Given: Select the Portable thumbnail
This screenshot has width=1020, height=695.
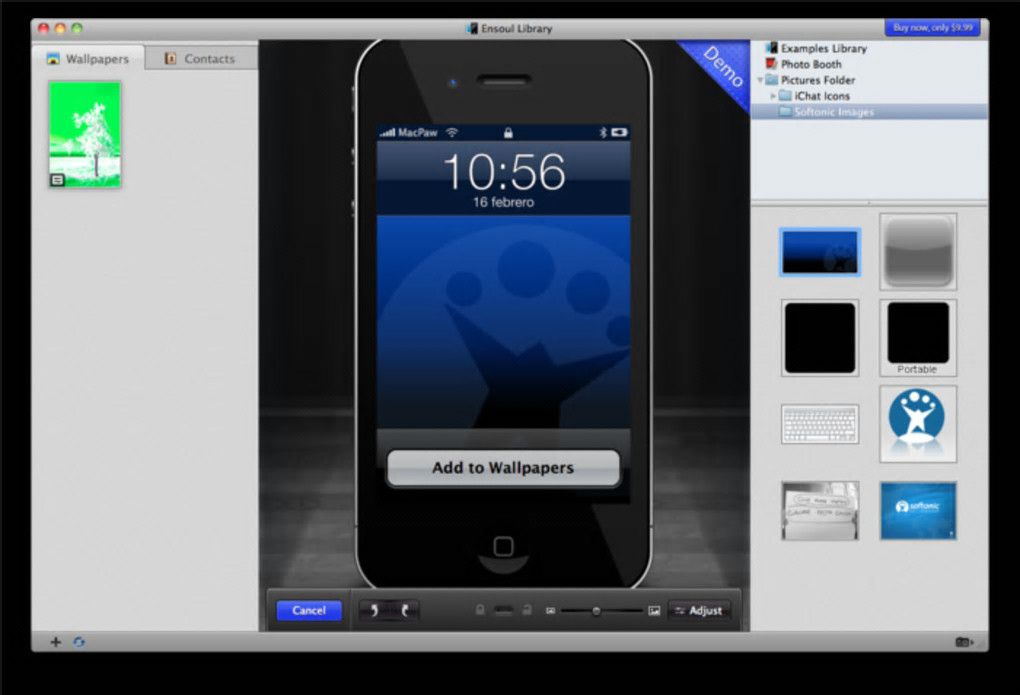Looking at the screenshot, I should coord(918,338).
